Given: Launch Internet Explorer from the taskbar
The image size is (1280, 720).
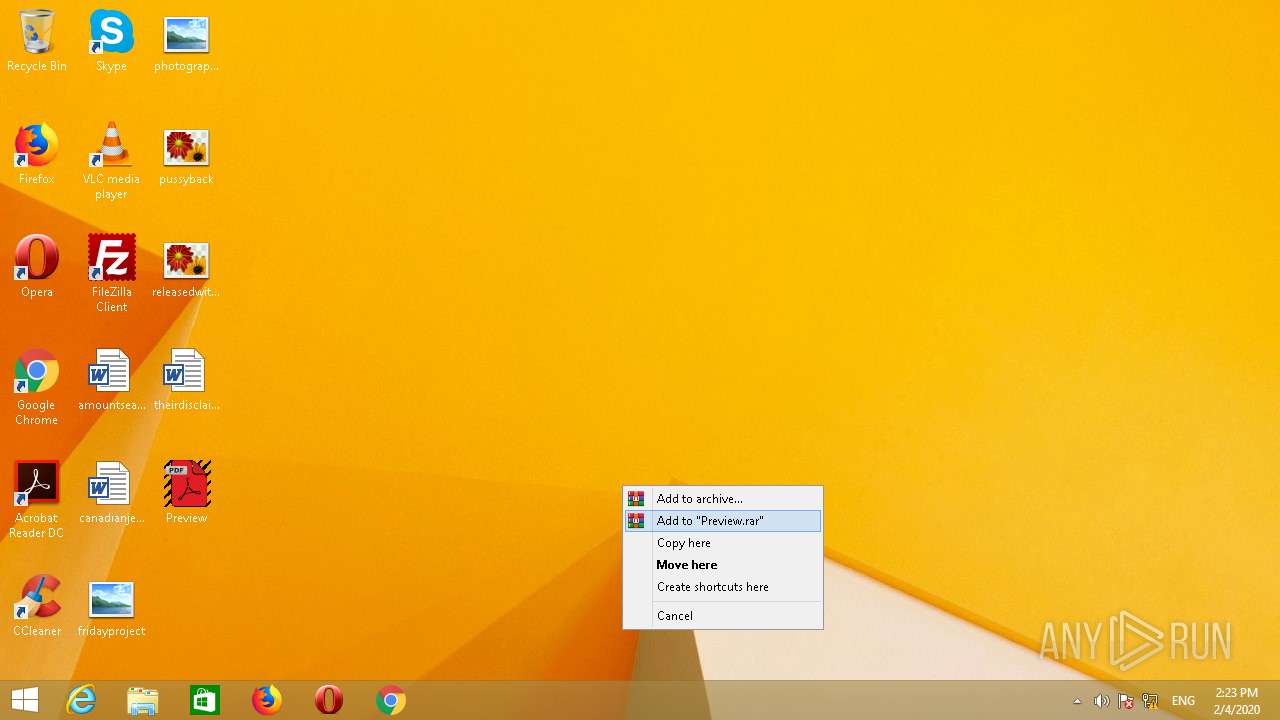Looking at the screenshot, I should (x=81, y=700).
